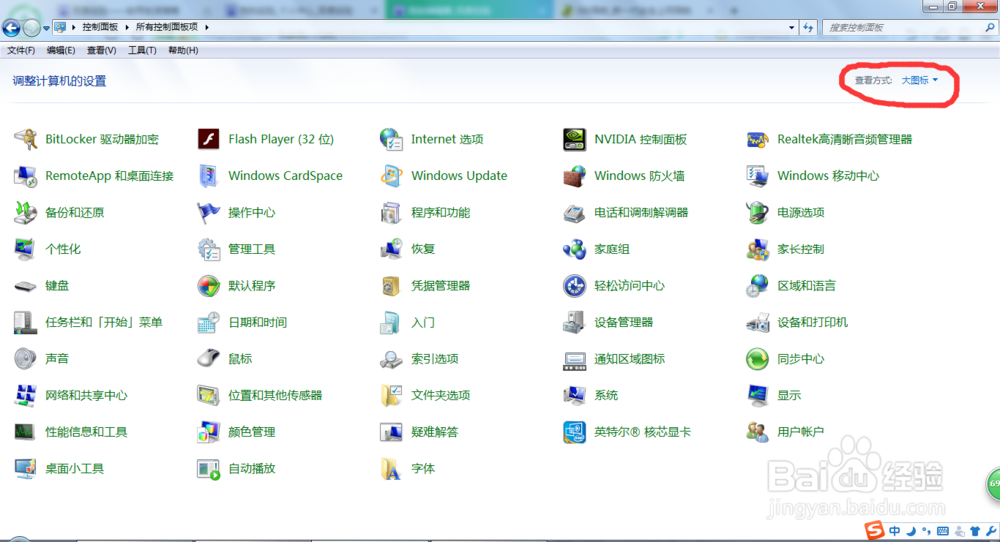Open the RemoteApp 和桌面连接 link
Screen dimensions: 1000x542
point(109,176)
